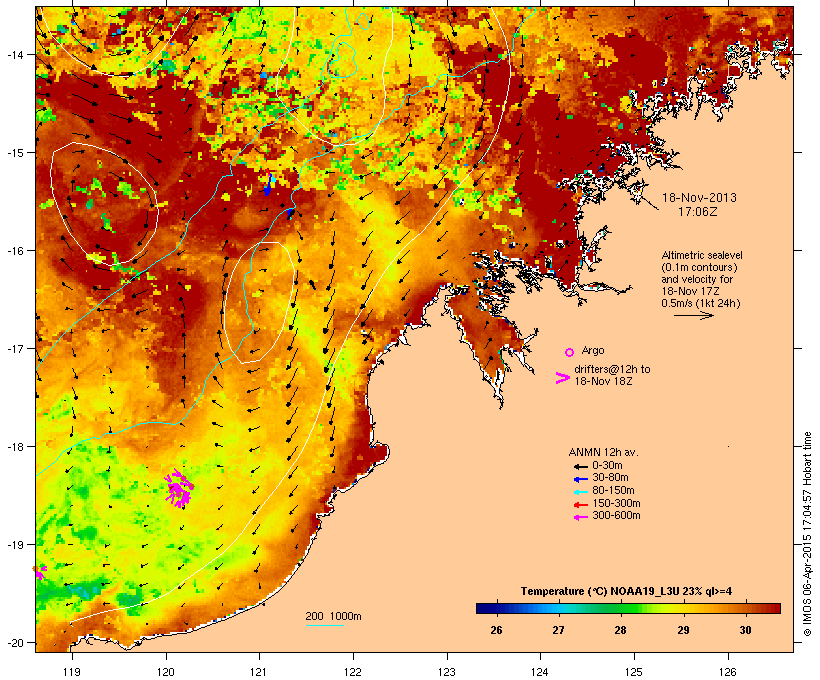820x680 pixels.
Task: Click the 'drifters@12h to' label
Action: [x=612, y=369]
